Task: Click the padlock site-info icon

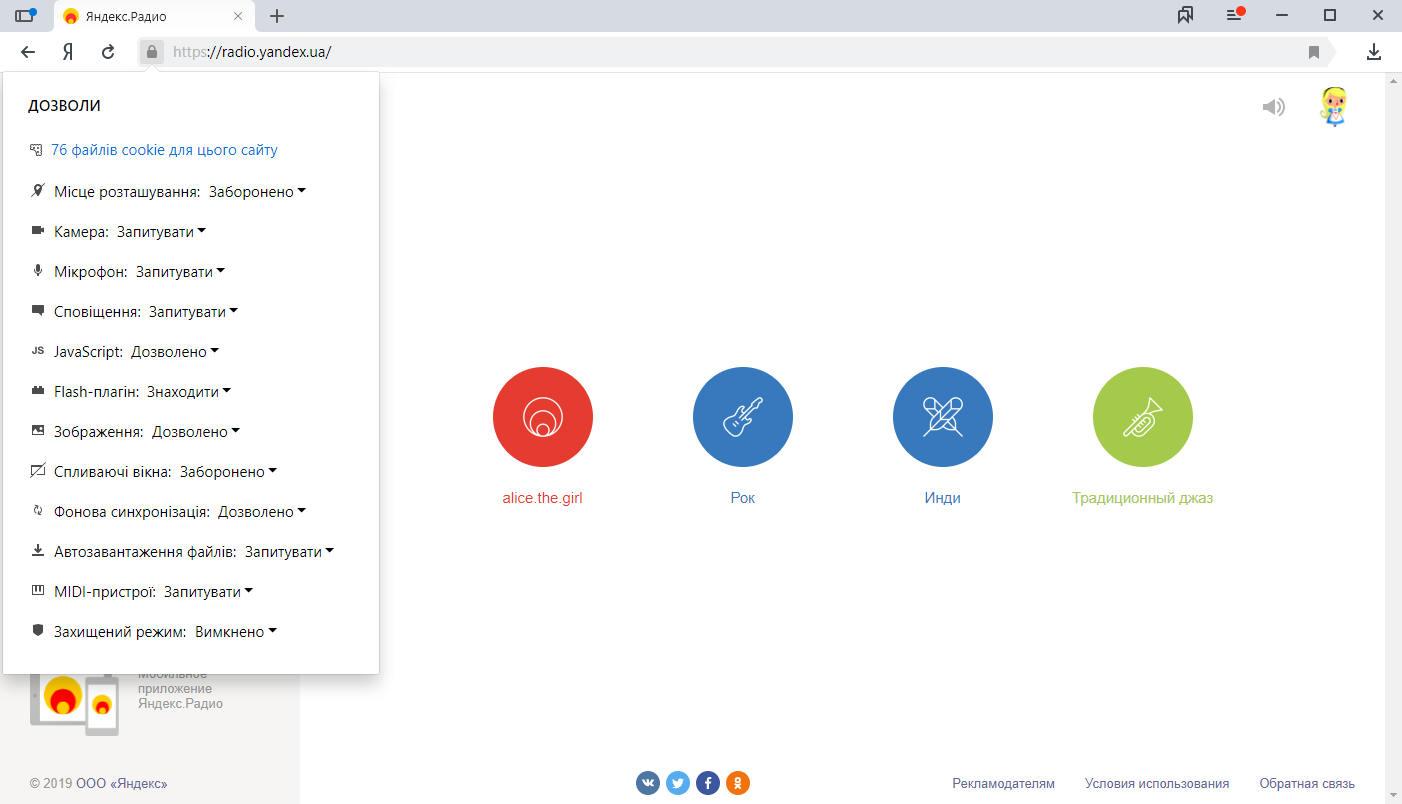Action: pyautogui.click(x=151, y=52)
